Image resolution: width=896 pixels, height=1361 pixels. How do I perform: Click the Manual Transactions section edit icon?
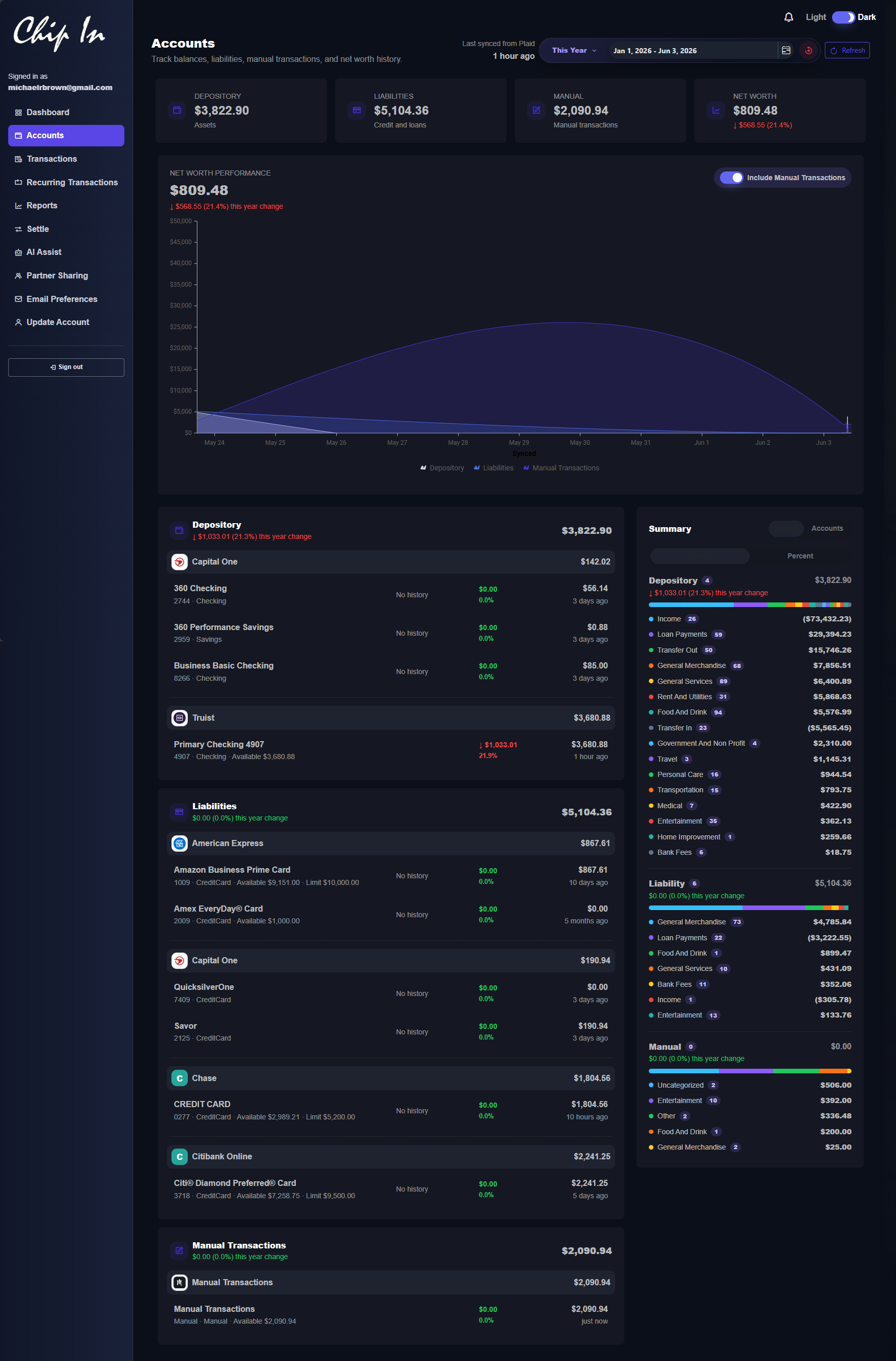coord(179,1250)
